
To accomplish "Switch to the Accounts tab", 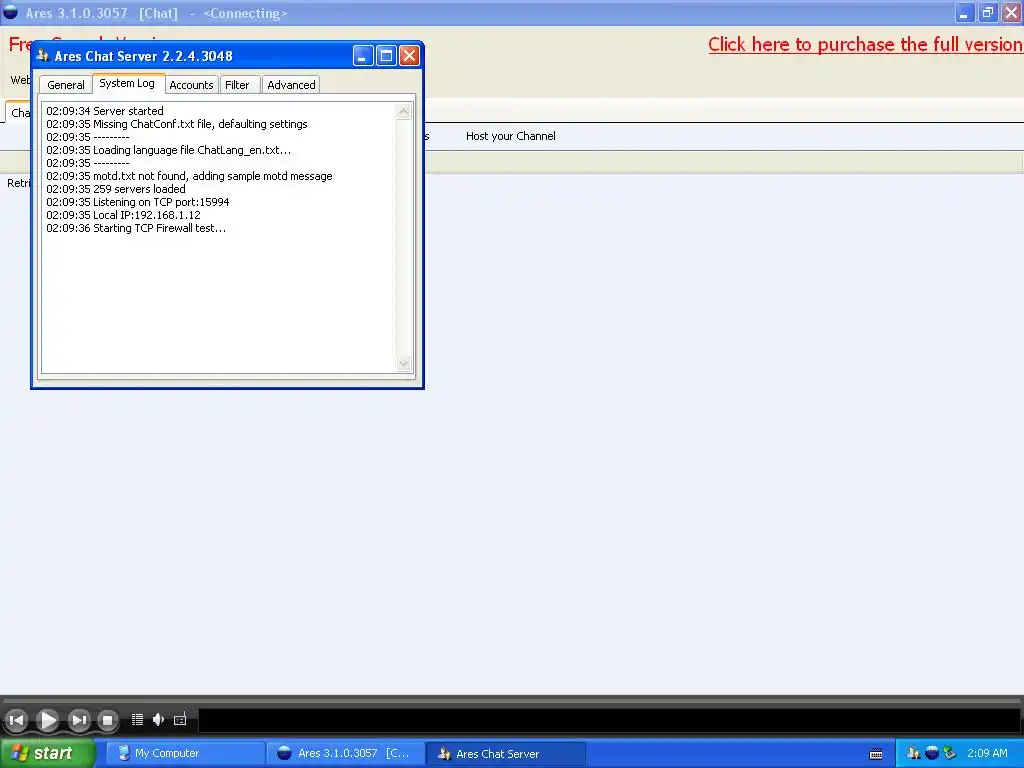I will pyautogui.click(x=191, y=85).
